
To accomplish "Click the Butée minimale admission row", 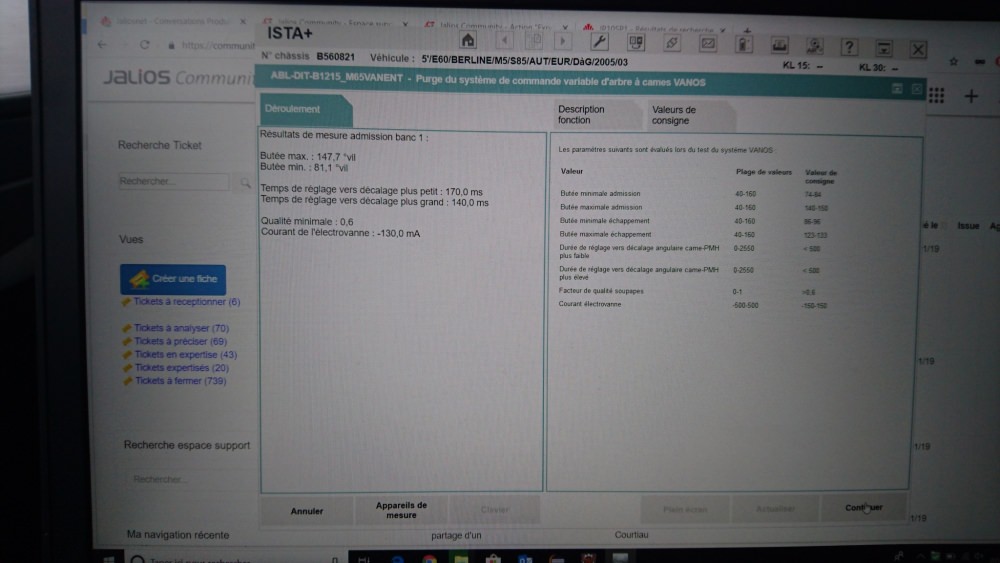I will (x=691, y=194).
